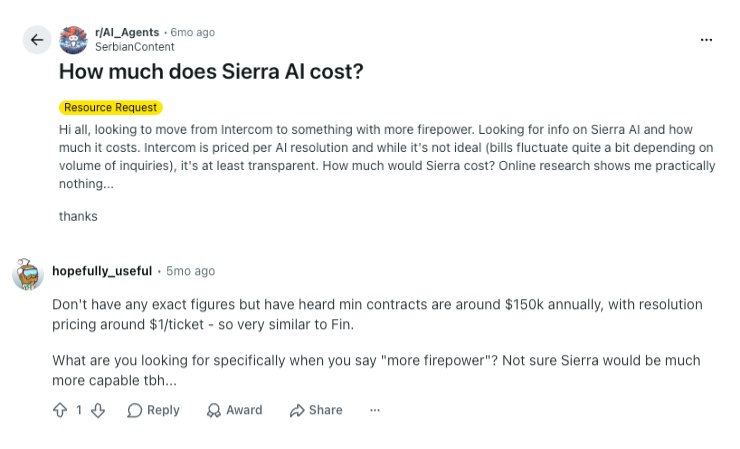Open hopefully_useful username link
The width and height of the screenshot is (740, 449).
click(x=102, y=271)
